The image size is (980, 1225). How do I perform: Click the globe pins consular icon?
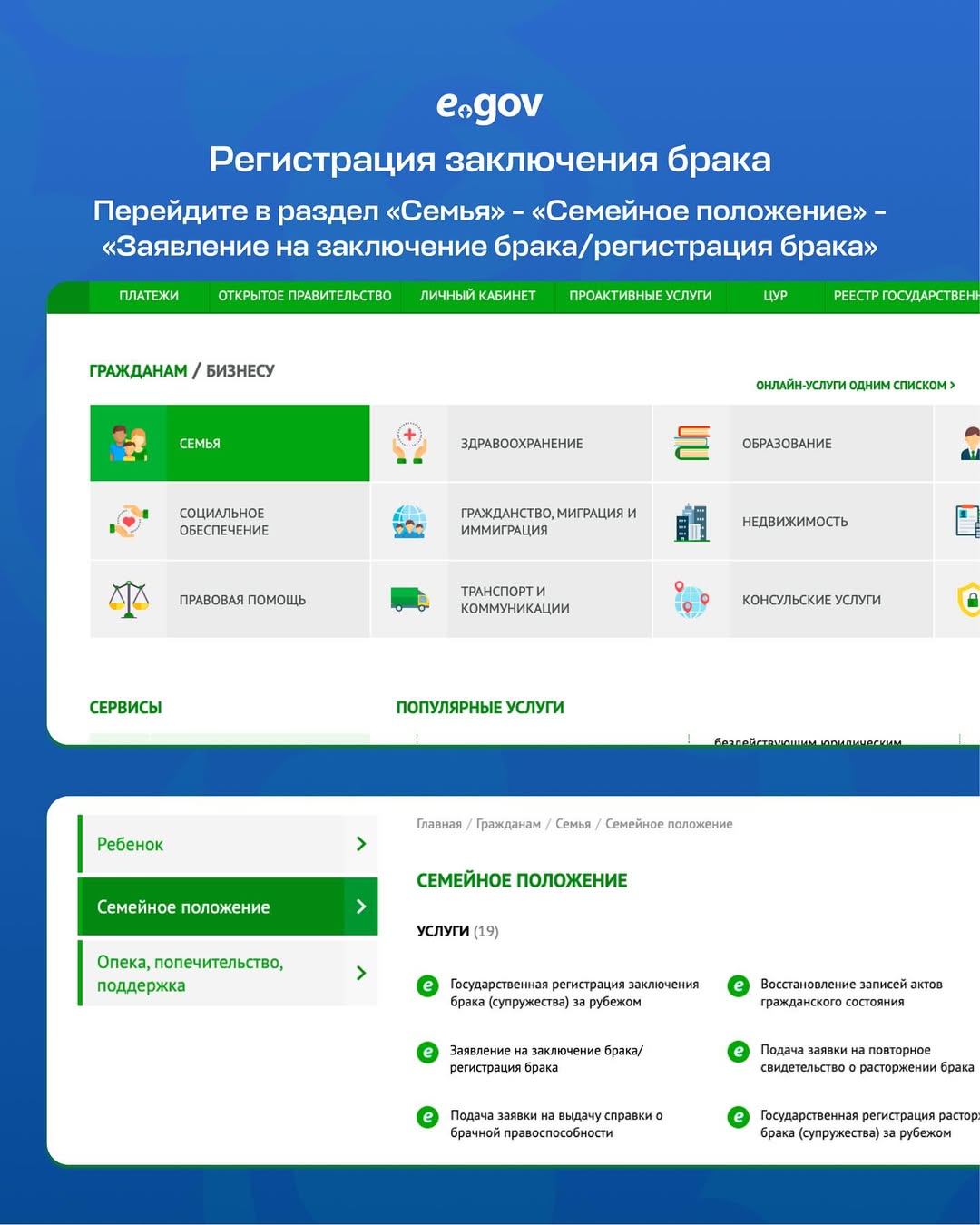coord(691,600)
